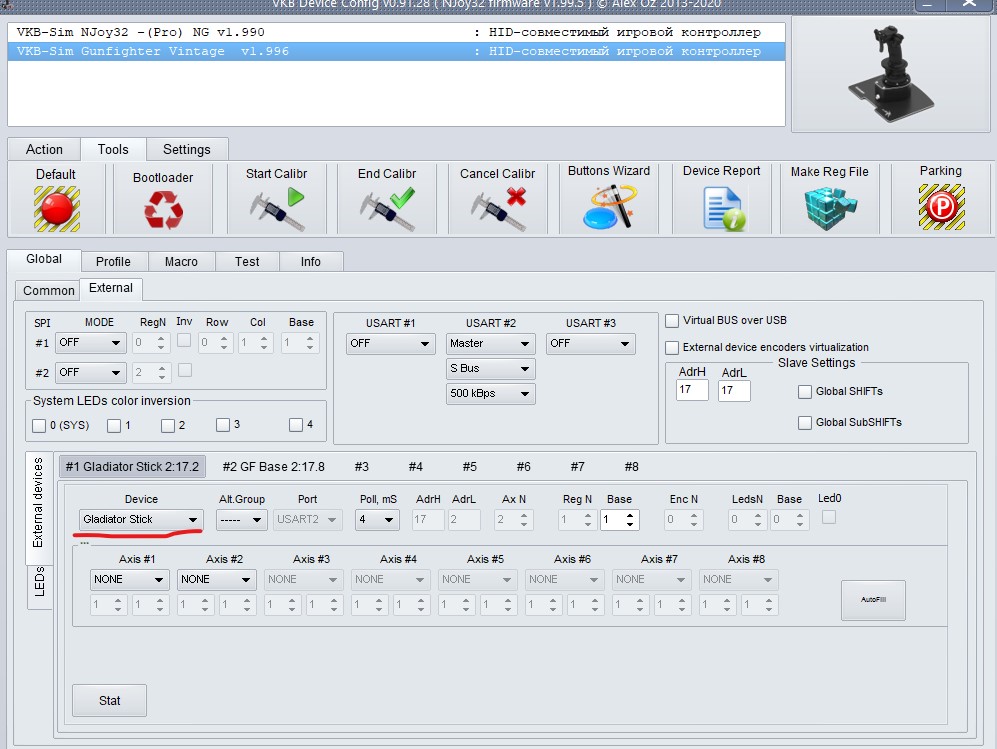Finish calibration using End Calibr icon

point(387,208)
